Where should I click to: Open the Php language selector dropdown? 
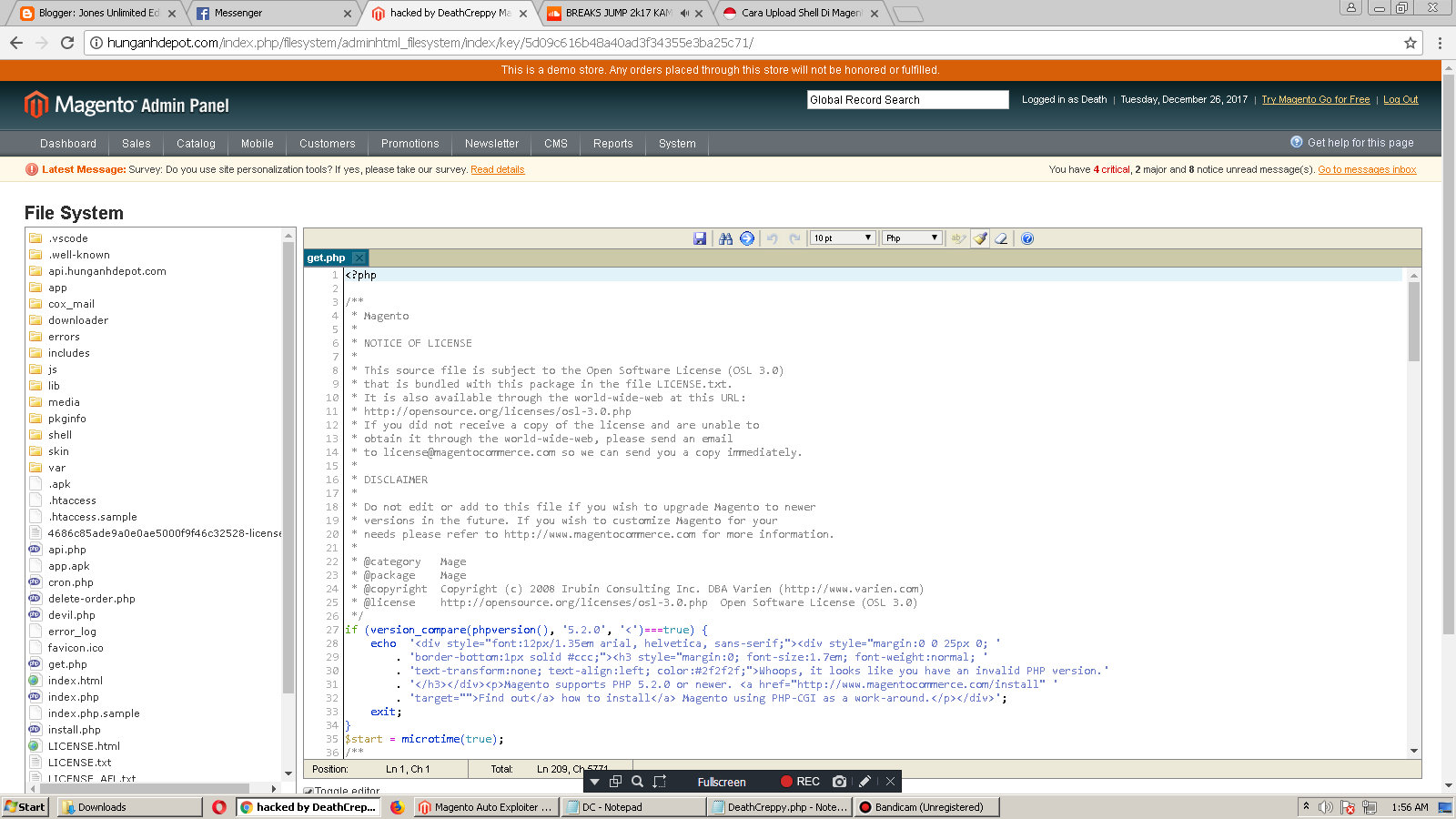[910, 237]
